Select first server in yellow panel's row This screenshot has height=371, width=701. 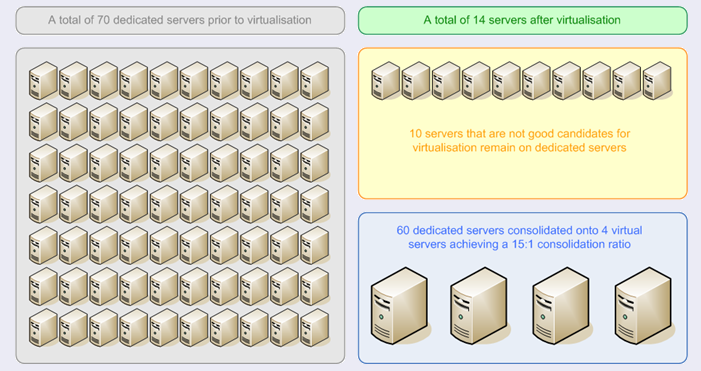[386, 80]
